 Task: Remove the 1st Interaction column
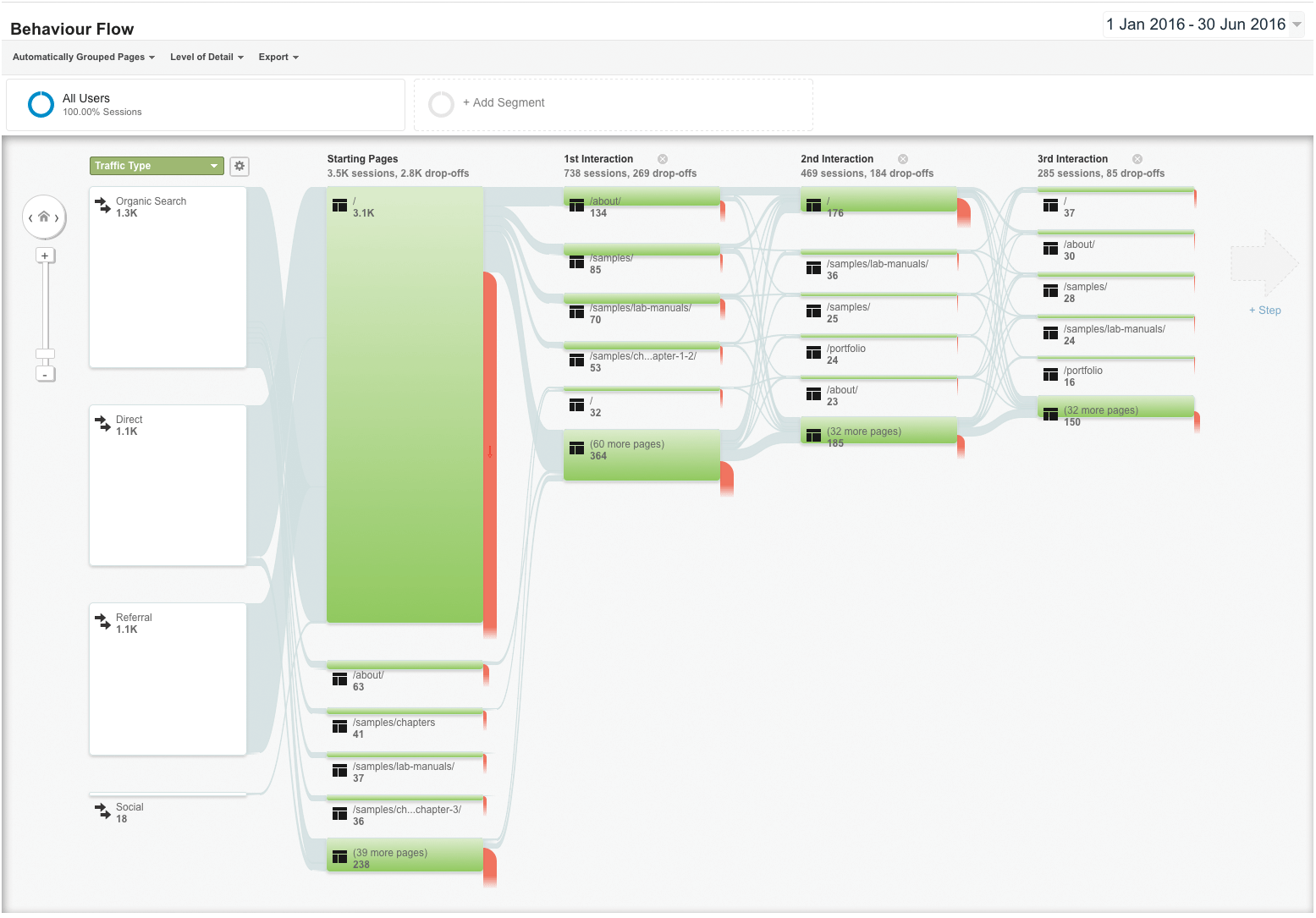(x=663, y=159)
